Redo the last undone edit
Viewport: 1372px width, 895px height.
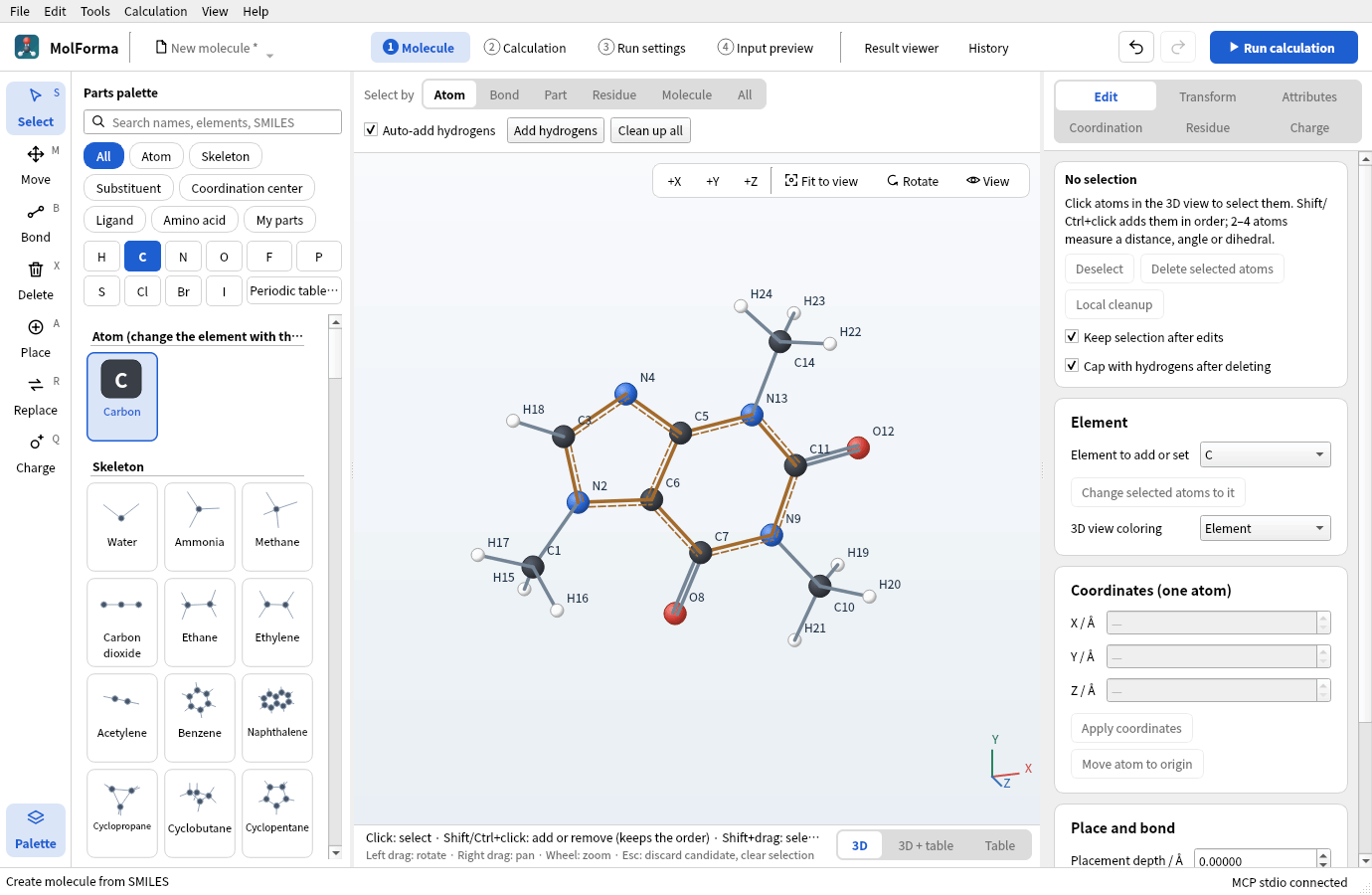[1178, 48]
